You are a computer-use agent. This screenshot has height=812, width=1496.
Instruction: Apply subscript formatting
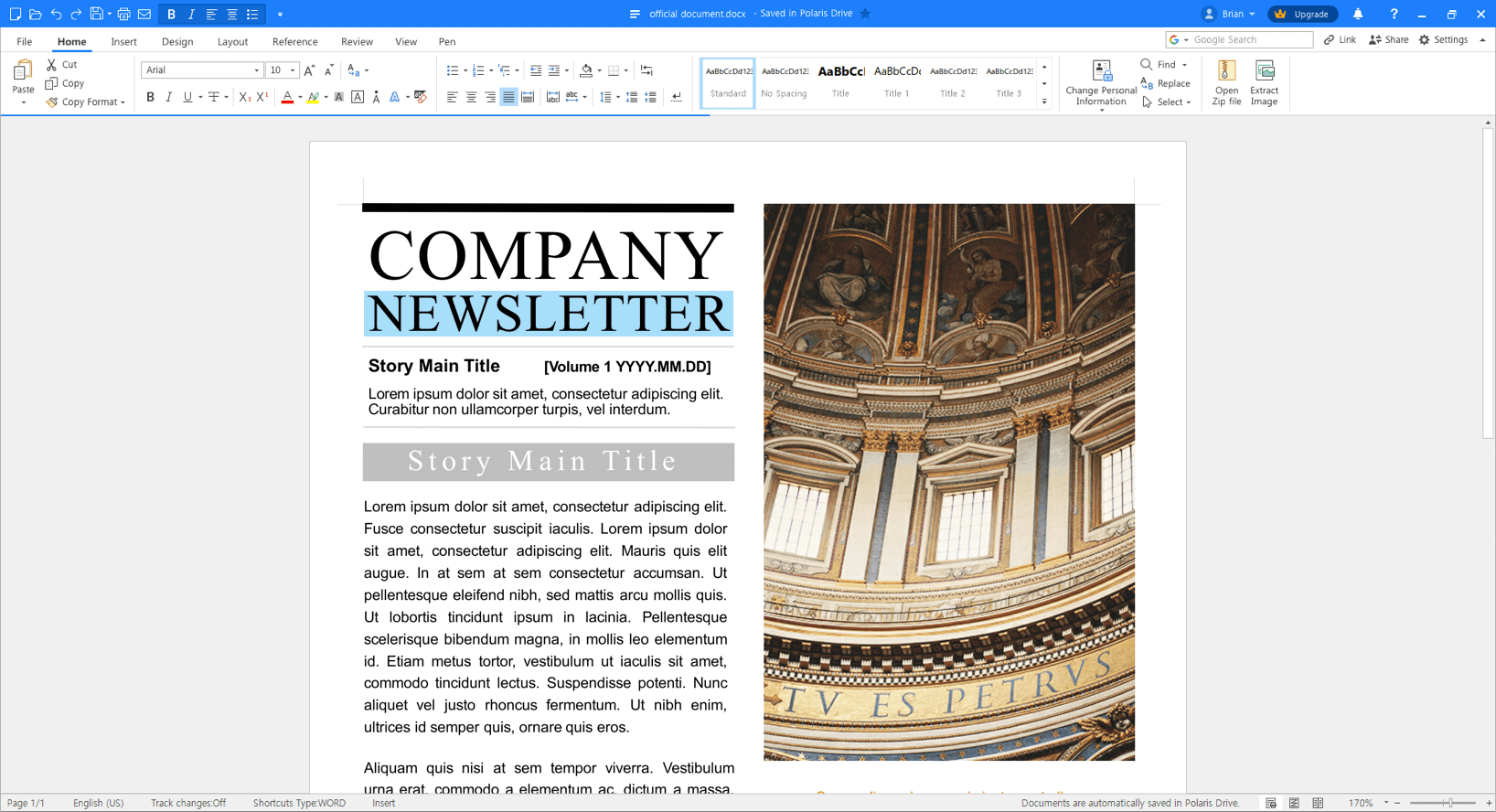click(244, 97)
